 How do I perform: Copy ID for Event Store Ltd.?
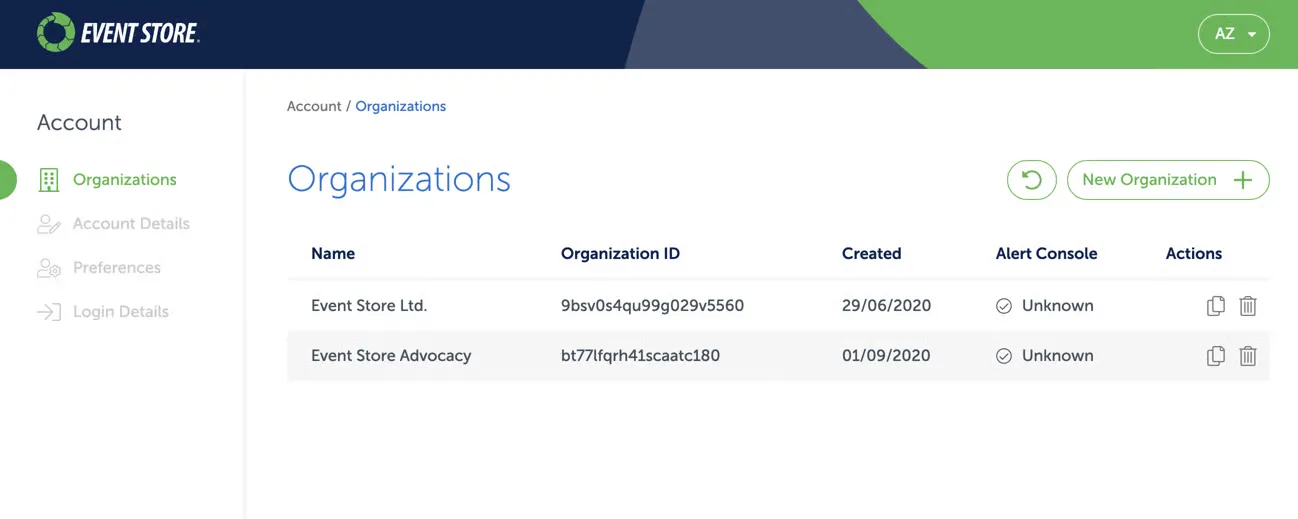1216,306
